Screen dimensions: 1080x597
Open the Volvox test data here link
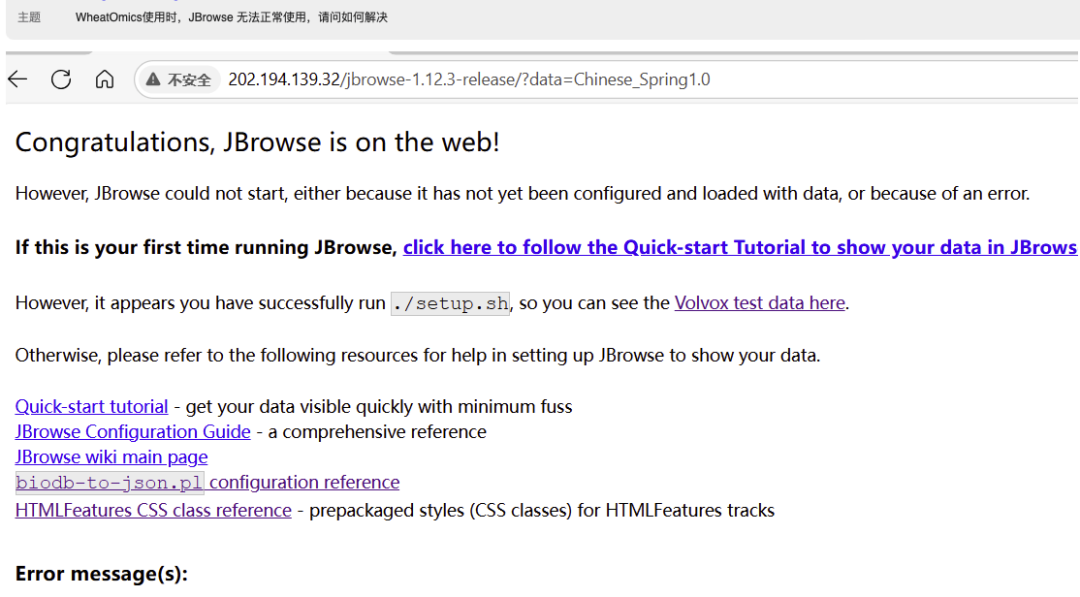click(760, 303)
